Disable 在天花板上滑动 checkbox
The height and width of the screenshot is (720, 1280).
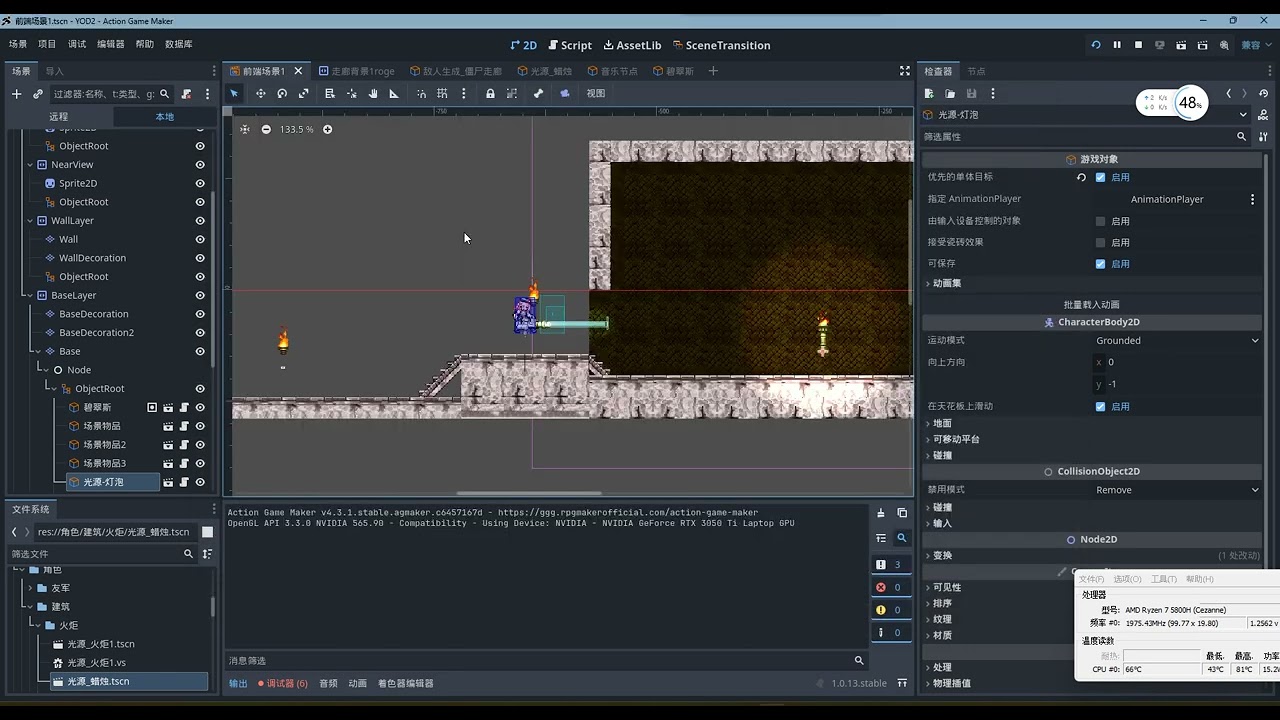click(x=1100, y=407)
